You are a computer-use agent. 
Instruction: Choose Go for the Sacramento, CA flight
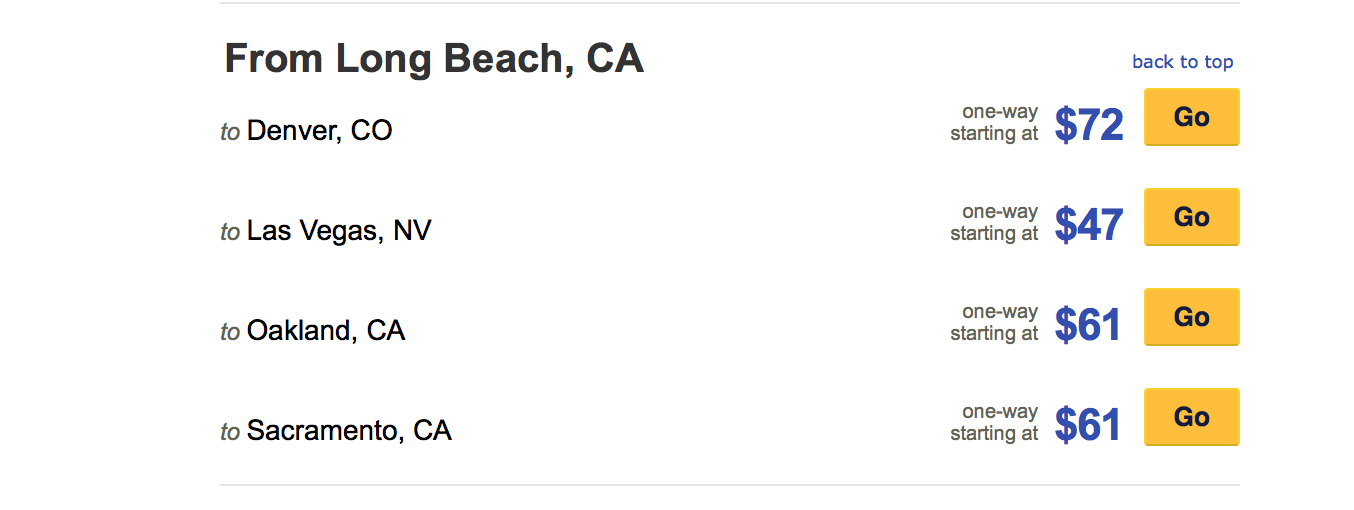[1191, 417]
